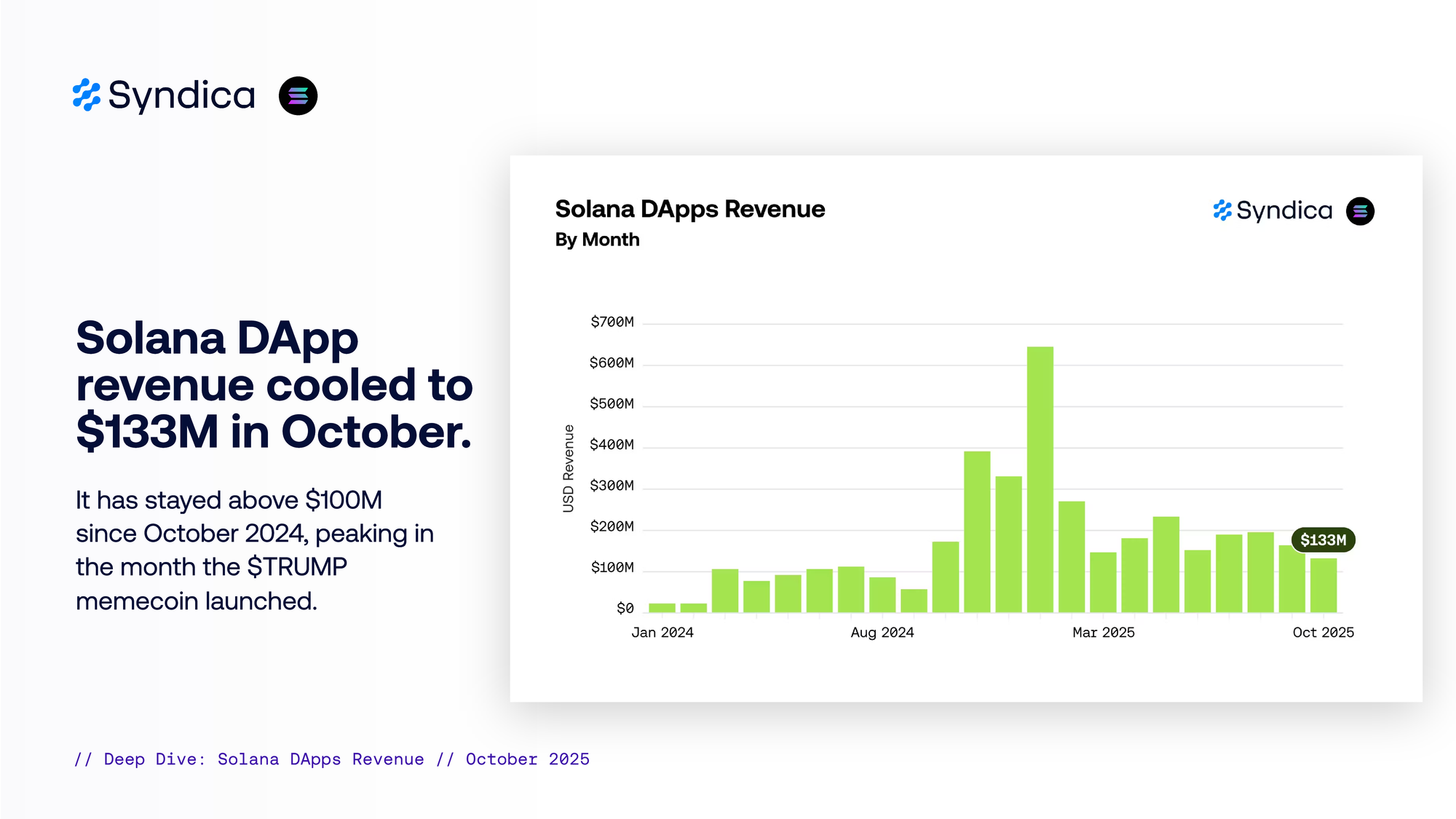The width and height of the screenshot is (1456, 819).
Task: Click the Oct 2025 axis label
Action: [1323, 633]
